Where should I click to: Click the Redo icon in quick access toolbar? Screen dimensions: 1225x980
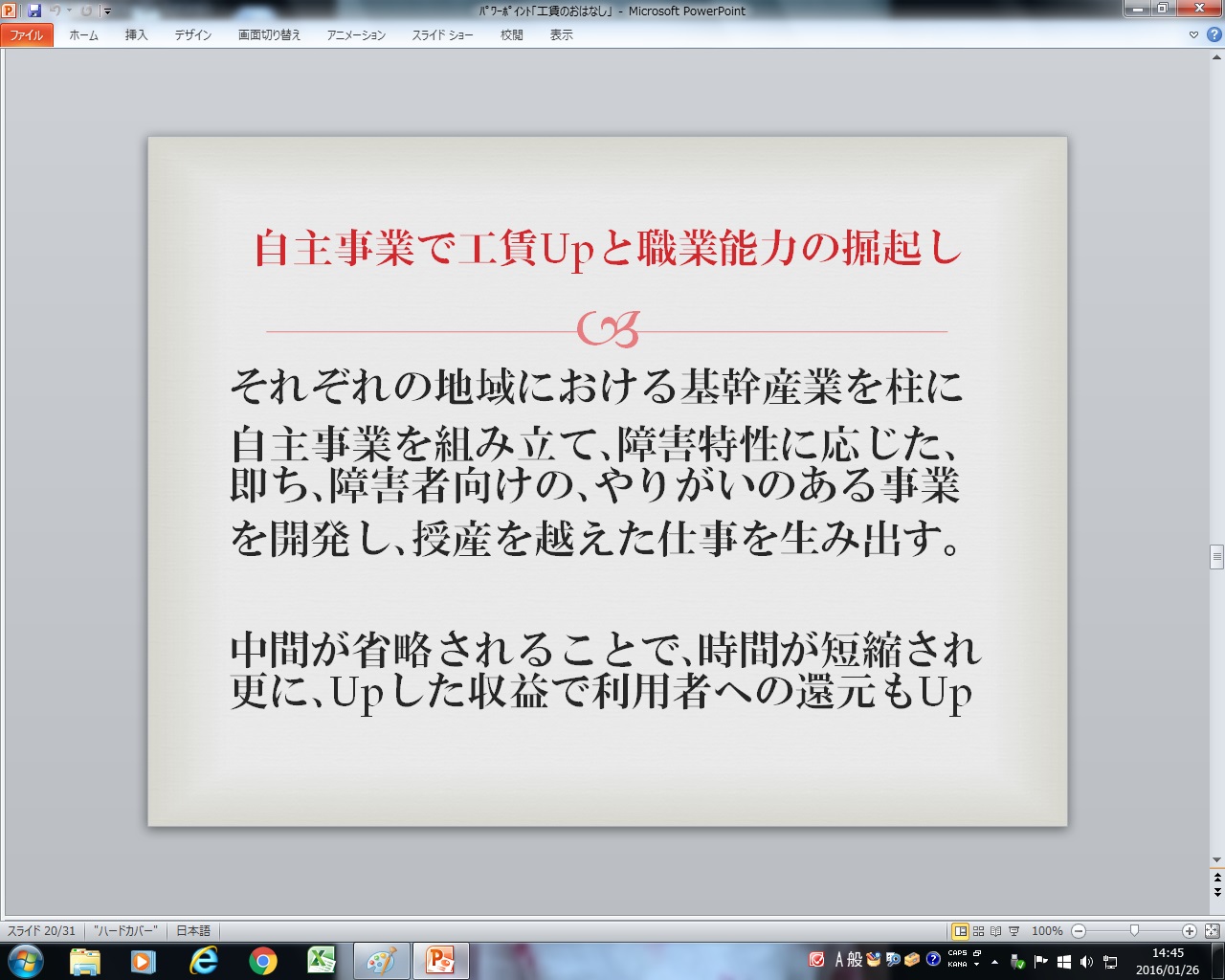[x=86, y=11]
